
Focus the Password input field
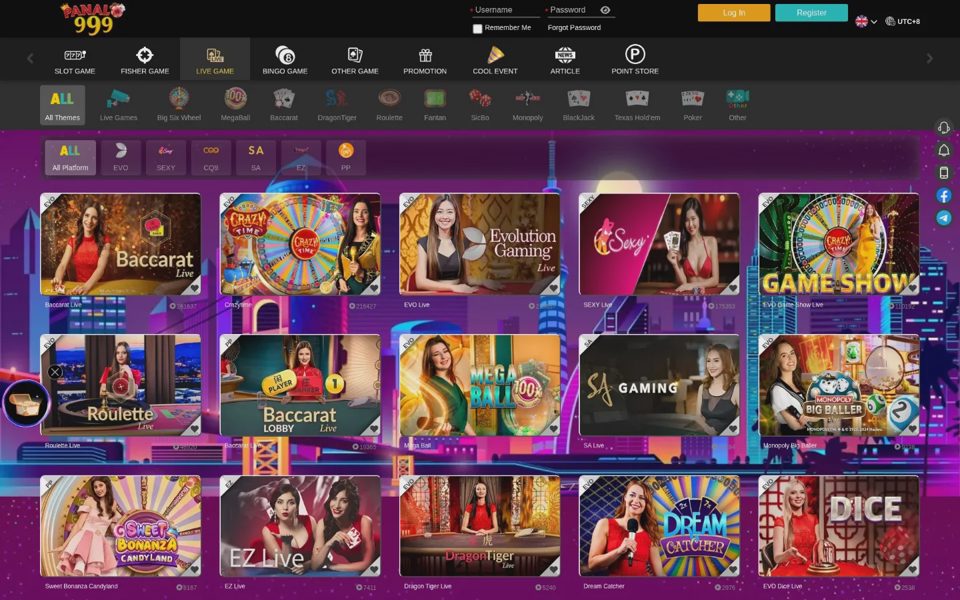572,10
